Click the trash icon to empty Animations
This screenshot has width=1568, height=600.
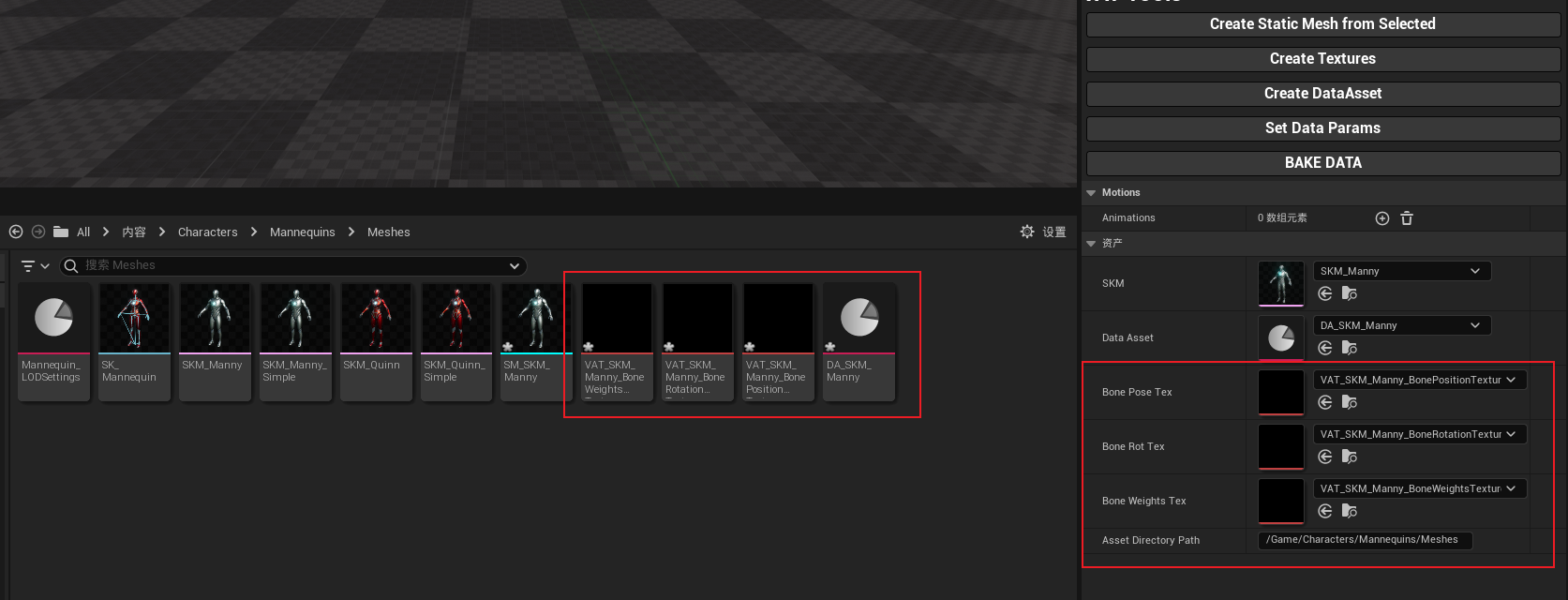[x=1407, y=218]
